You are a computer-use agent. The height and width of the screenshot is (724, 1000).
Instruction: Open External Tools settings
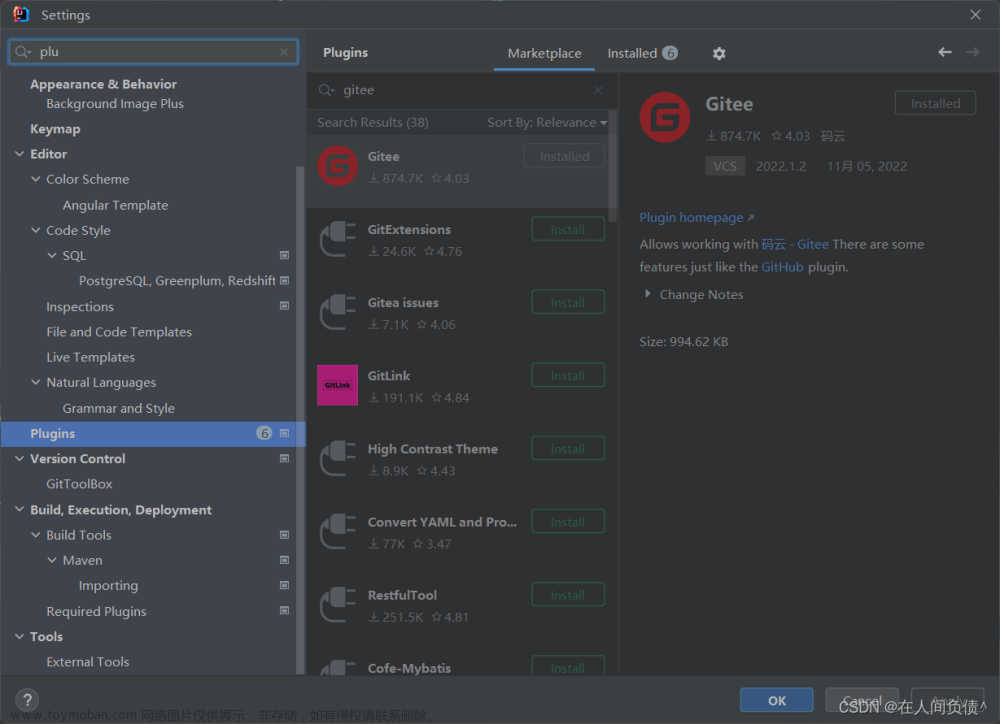87,662
